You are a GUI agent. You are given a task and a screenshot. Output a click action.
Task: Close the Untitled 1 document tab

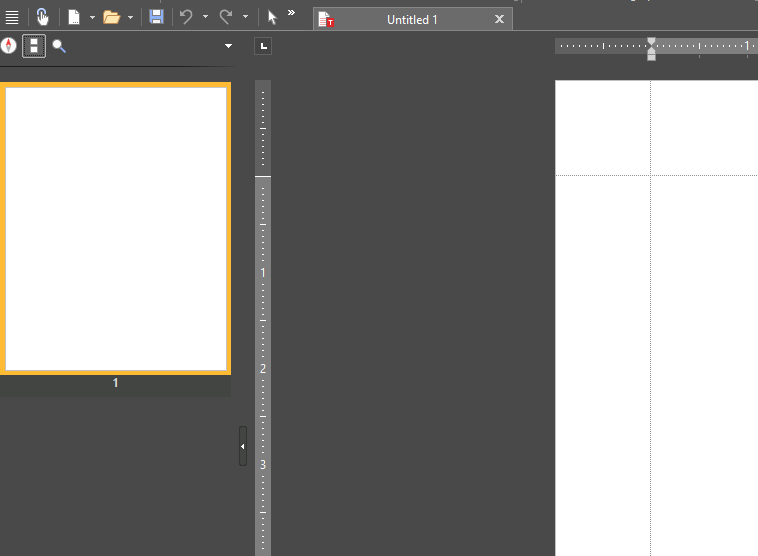(x=499, y=19)
